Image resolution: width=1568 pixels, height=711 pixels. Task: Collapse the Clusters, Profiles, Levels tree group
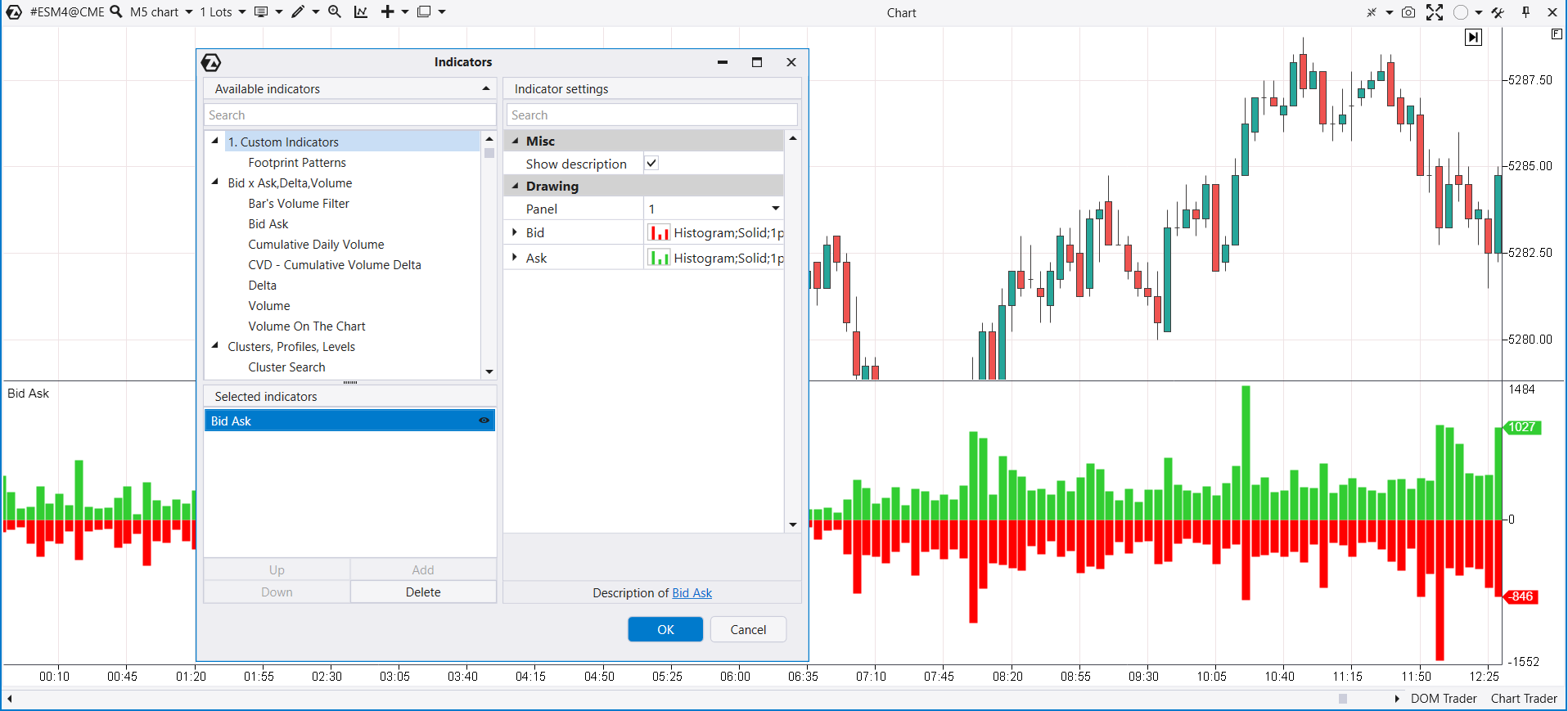215,346
